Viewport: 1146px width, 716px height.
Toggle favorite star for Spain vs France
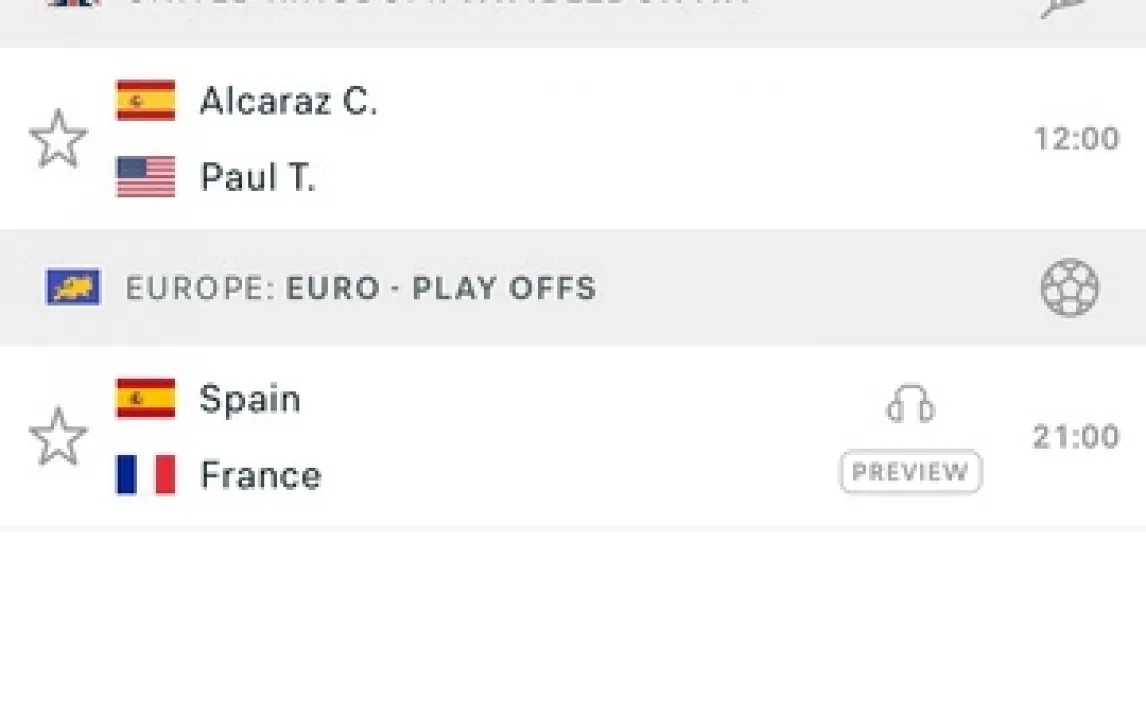tap(58, 437)
